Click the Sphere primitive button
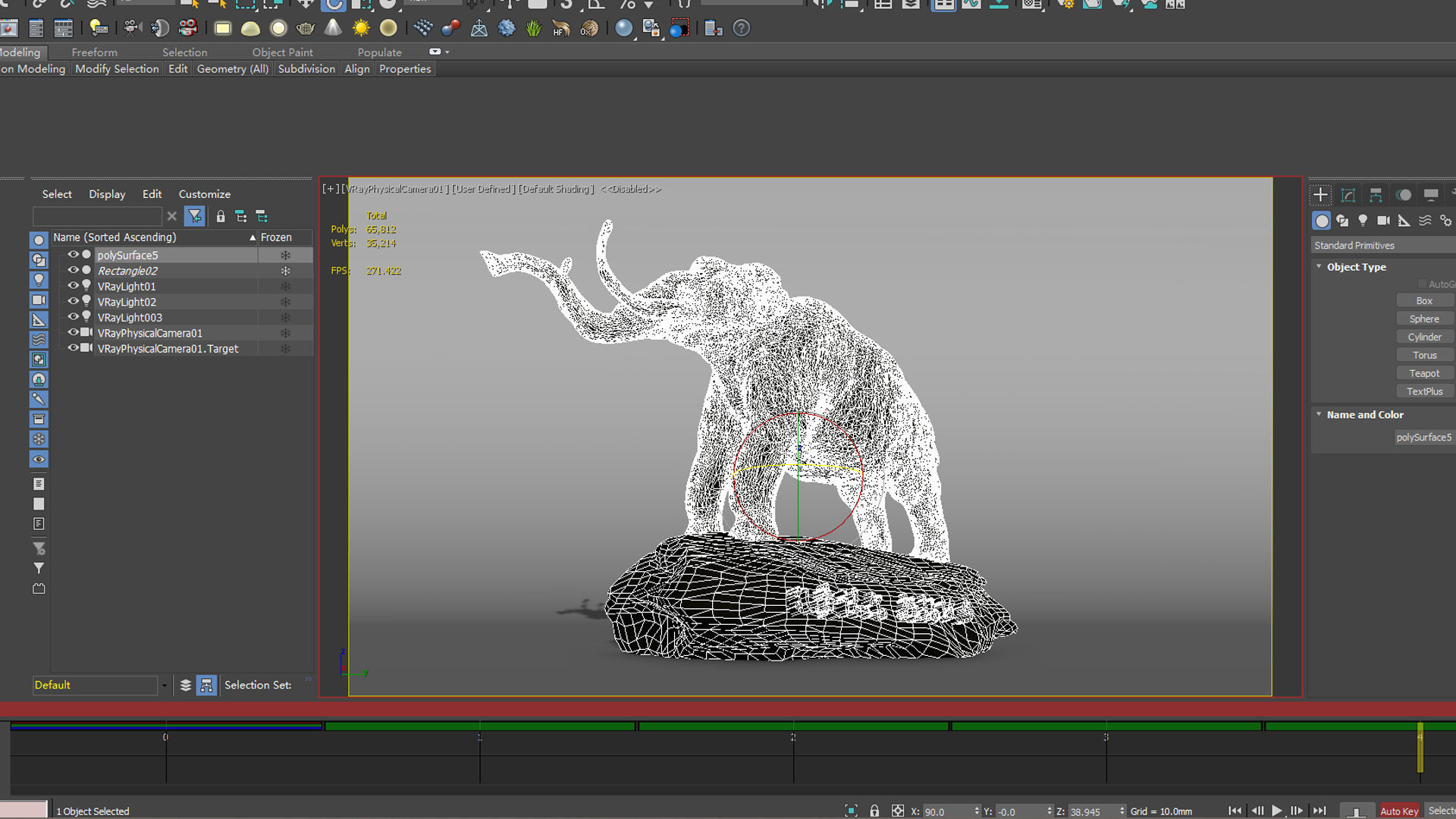This screenshot has width=1456, height=819. (1424, 319)
